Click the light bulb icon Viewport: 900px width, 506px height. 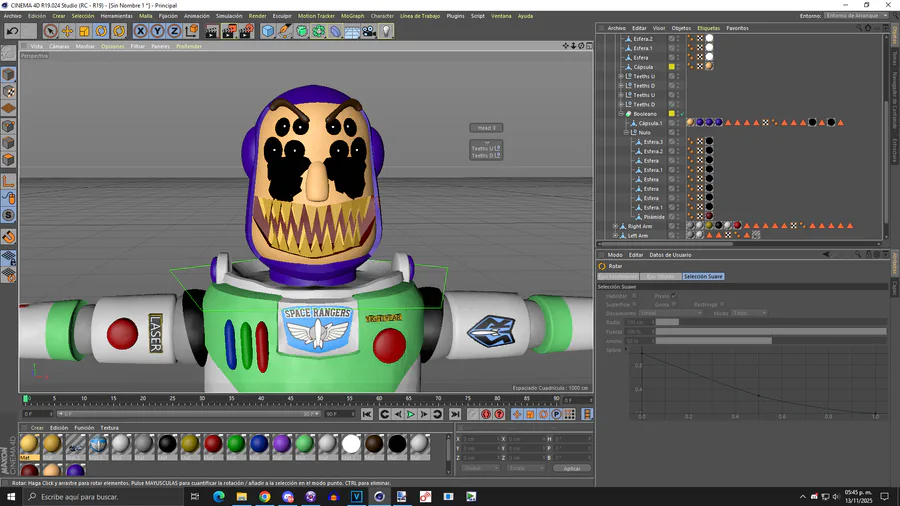tap(386, 31)
